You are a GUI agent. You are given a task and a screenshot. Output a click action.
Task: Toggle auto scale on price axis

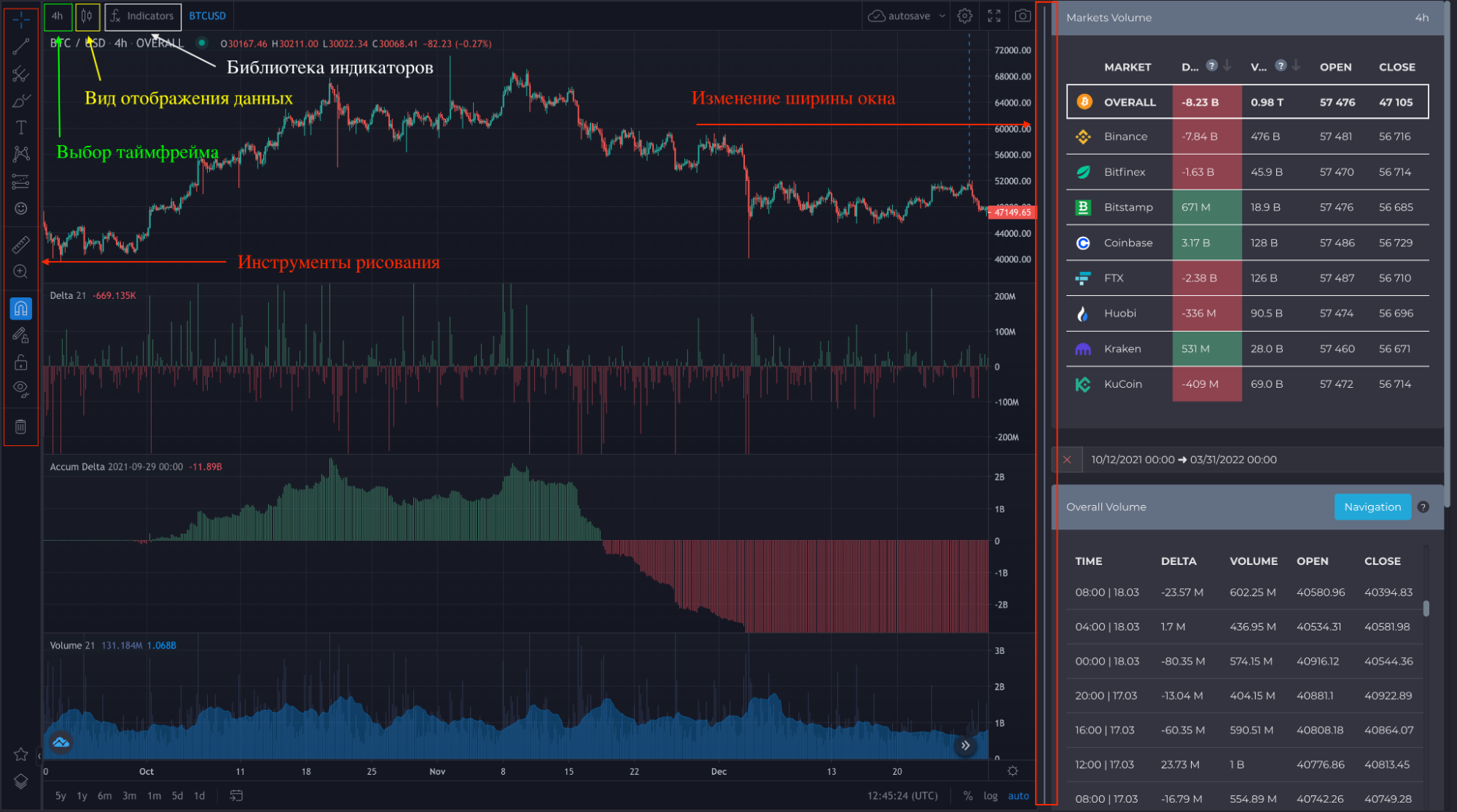point(1017,796)
